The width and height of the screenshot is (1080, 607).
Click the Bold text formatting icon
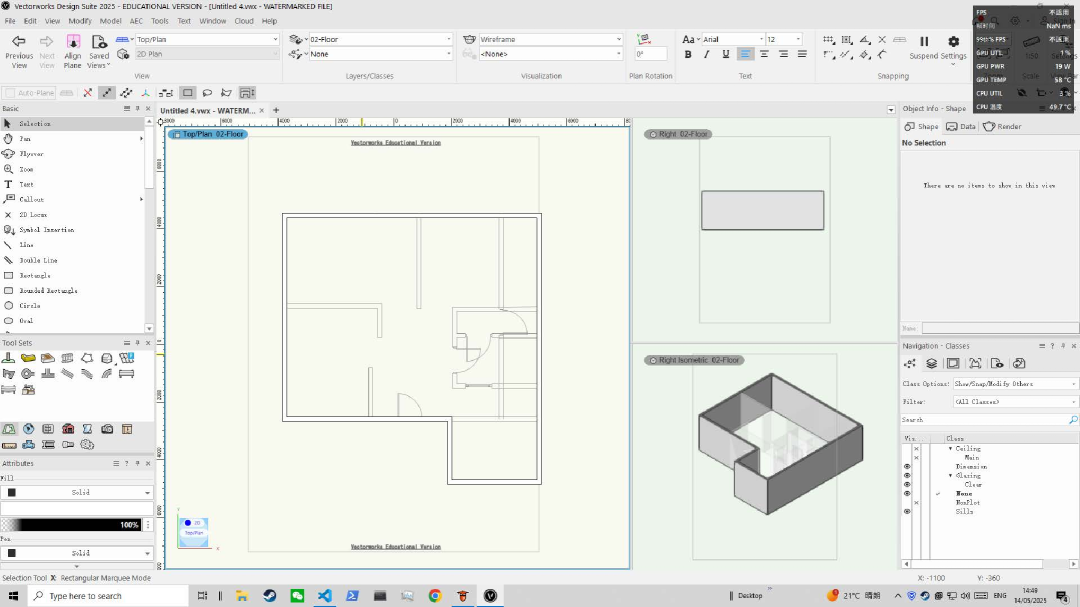tap(688, 54)
